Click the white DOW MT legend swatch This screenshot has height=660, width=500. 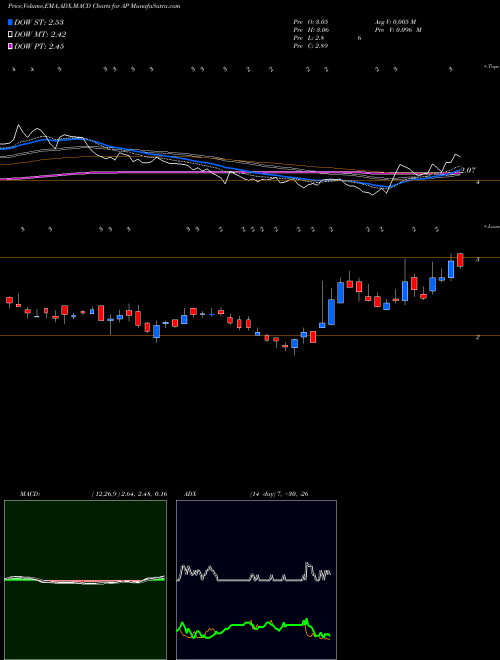pyautogui.click(x=10, y=35)
